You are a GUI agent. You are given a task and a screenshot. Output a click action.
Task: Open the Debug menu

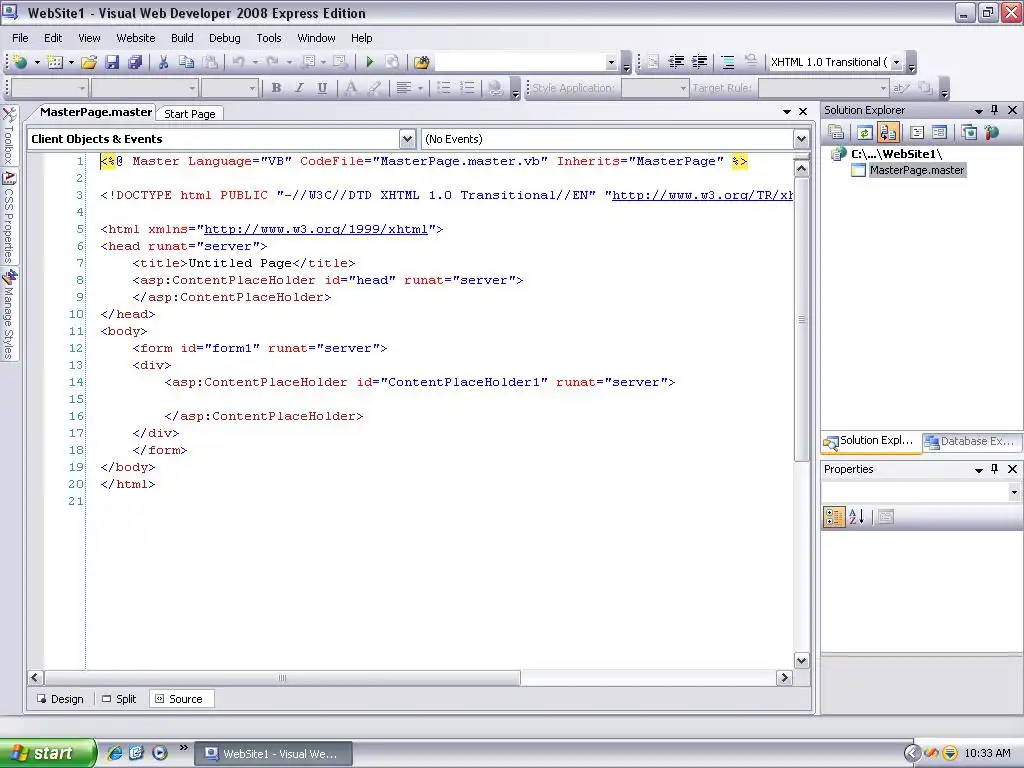click(x=225, y=38)
